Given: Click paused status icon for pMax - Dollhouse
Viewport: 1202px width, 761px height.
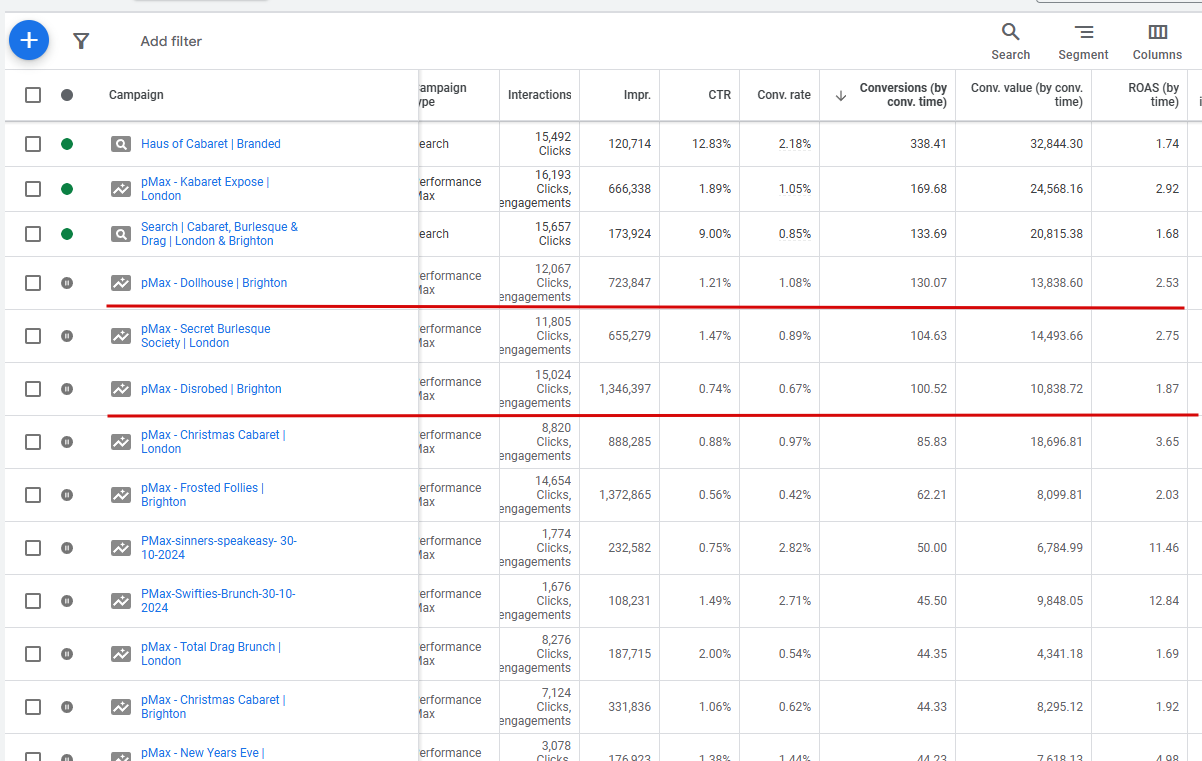Looking at the screenshot, I should [67, 283].
